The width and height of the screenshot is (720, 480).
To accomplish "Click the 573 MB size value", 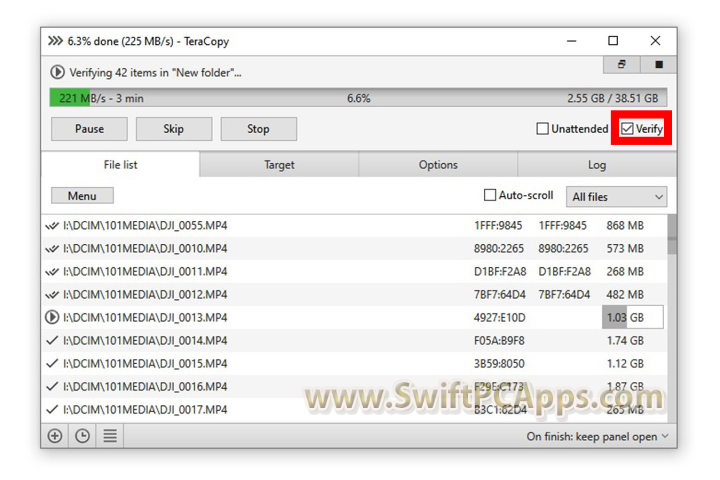I will 625,248.
